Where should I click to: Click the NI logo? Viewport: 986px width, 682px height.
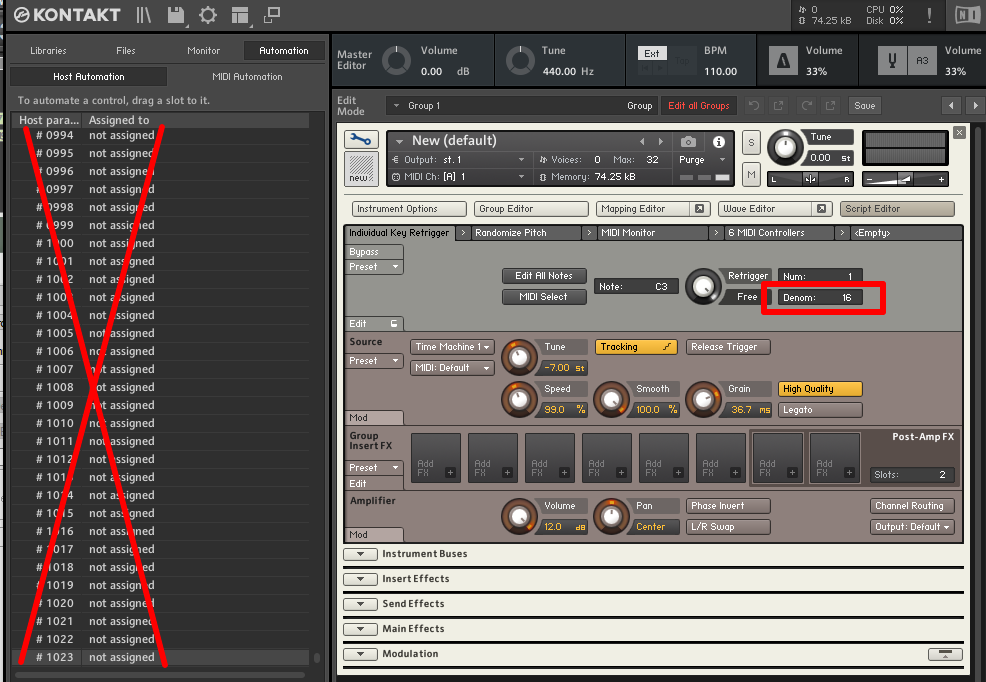pos(967,15)
